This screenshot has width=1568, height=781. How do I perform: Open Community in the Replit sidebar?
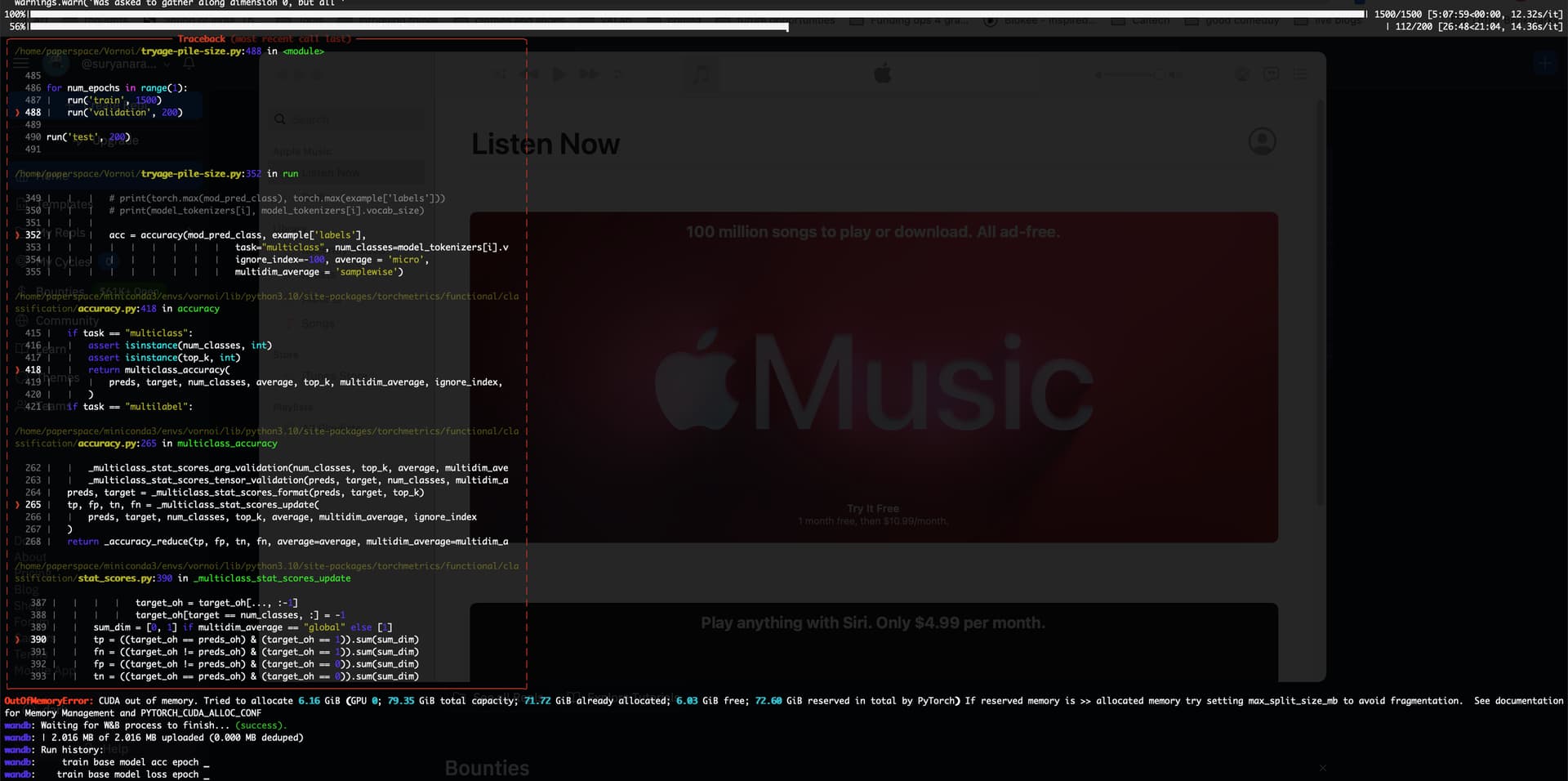click(x=57, y=321)
